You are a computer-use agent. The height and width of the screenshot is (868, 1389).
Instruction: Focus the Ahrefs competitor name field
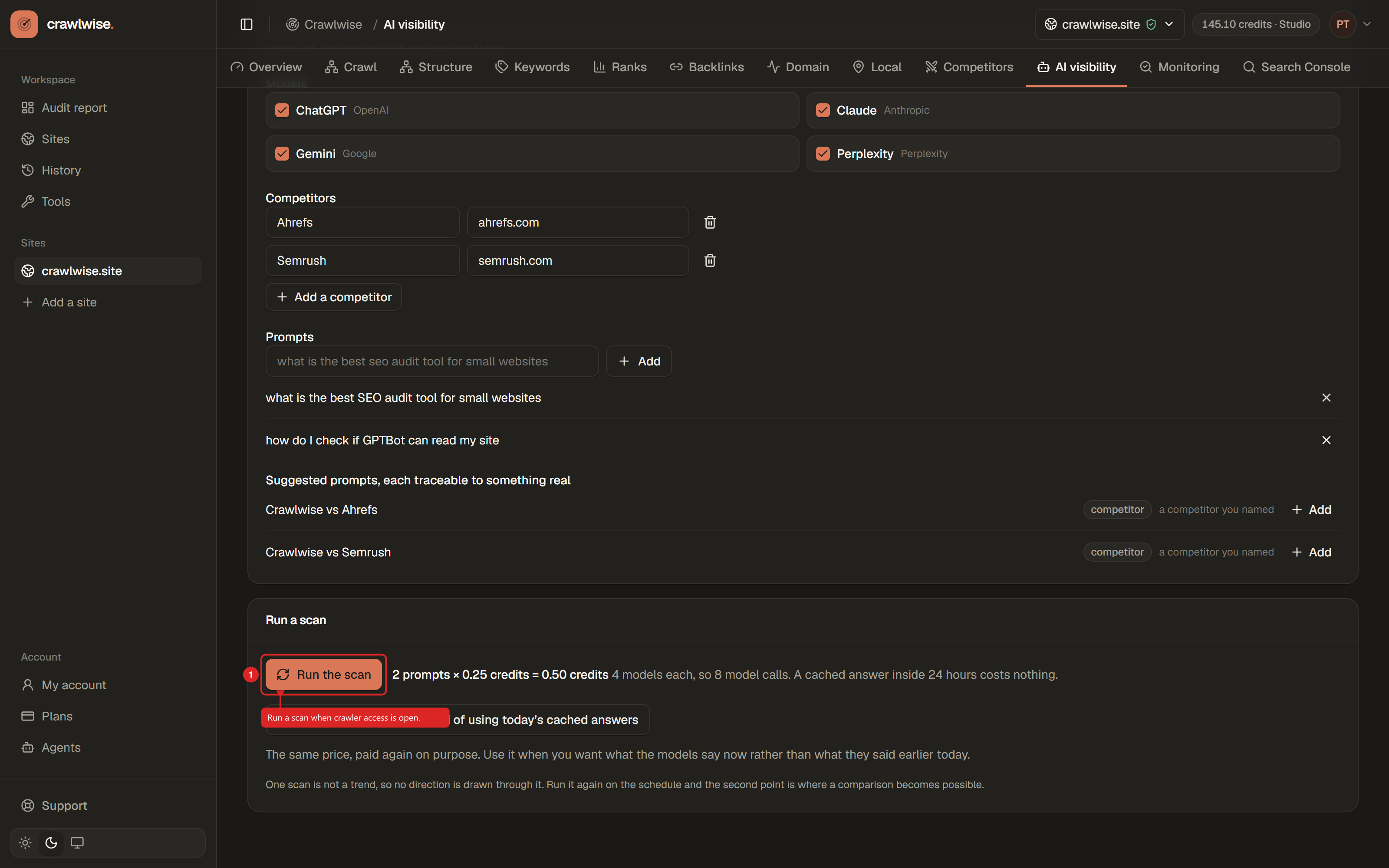pyautogui.click(x=363, y=222)
